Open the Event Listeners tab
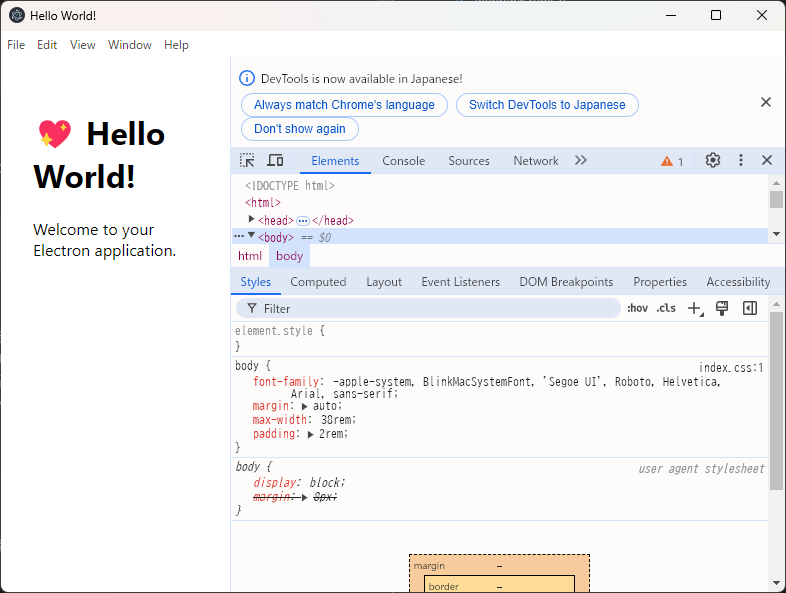The width and height of the screenshot is (786, 593). 461,282
